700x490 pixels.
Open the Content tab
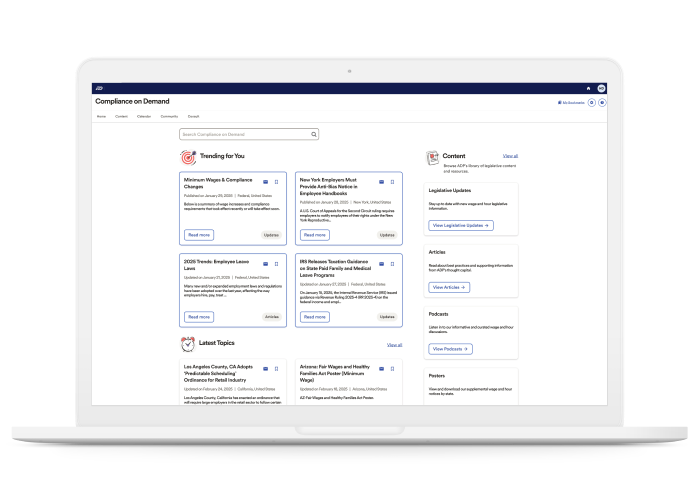point(121,116)
